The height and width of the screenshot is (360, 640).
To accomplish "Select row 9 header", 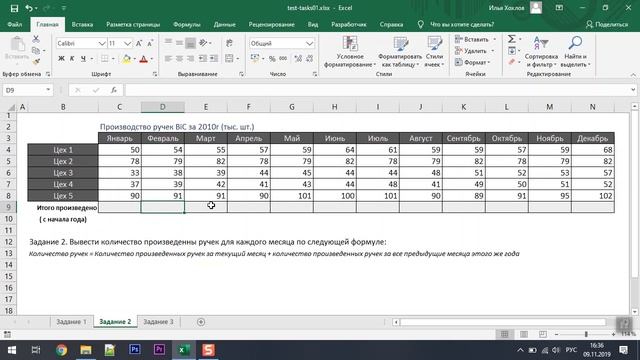I will click(8, 207).
